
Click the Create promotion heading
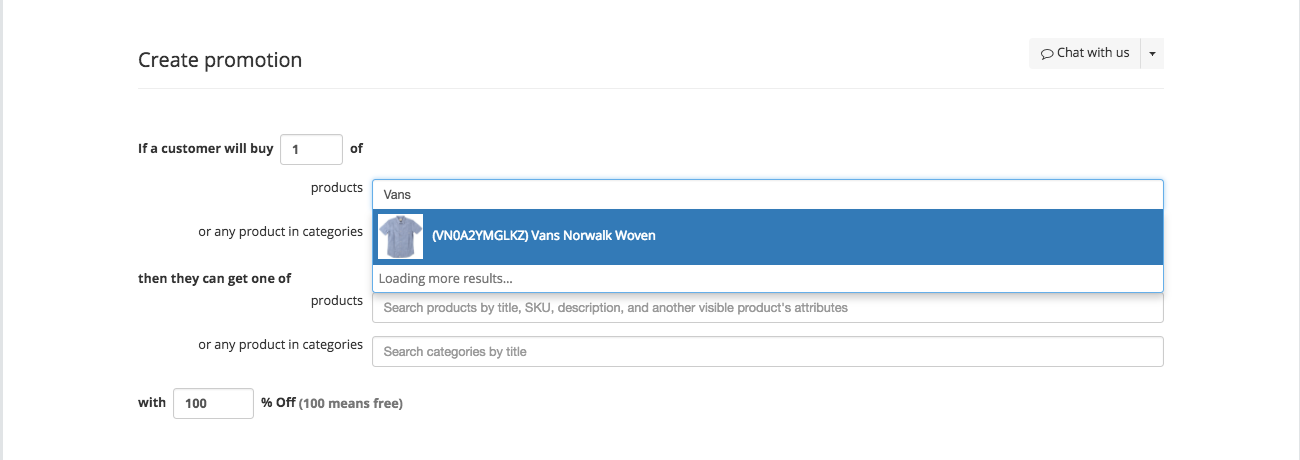pos(220,60)
